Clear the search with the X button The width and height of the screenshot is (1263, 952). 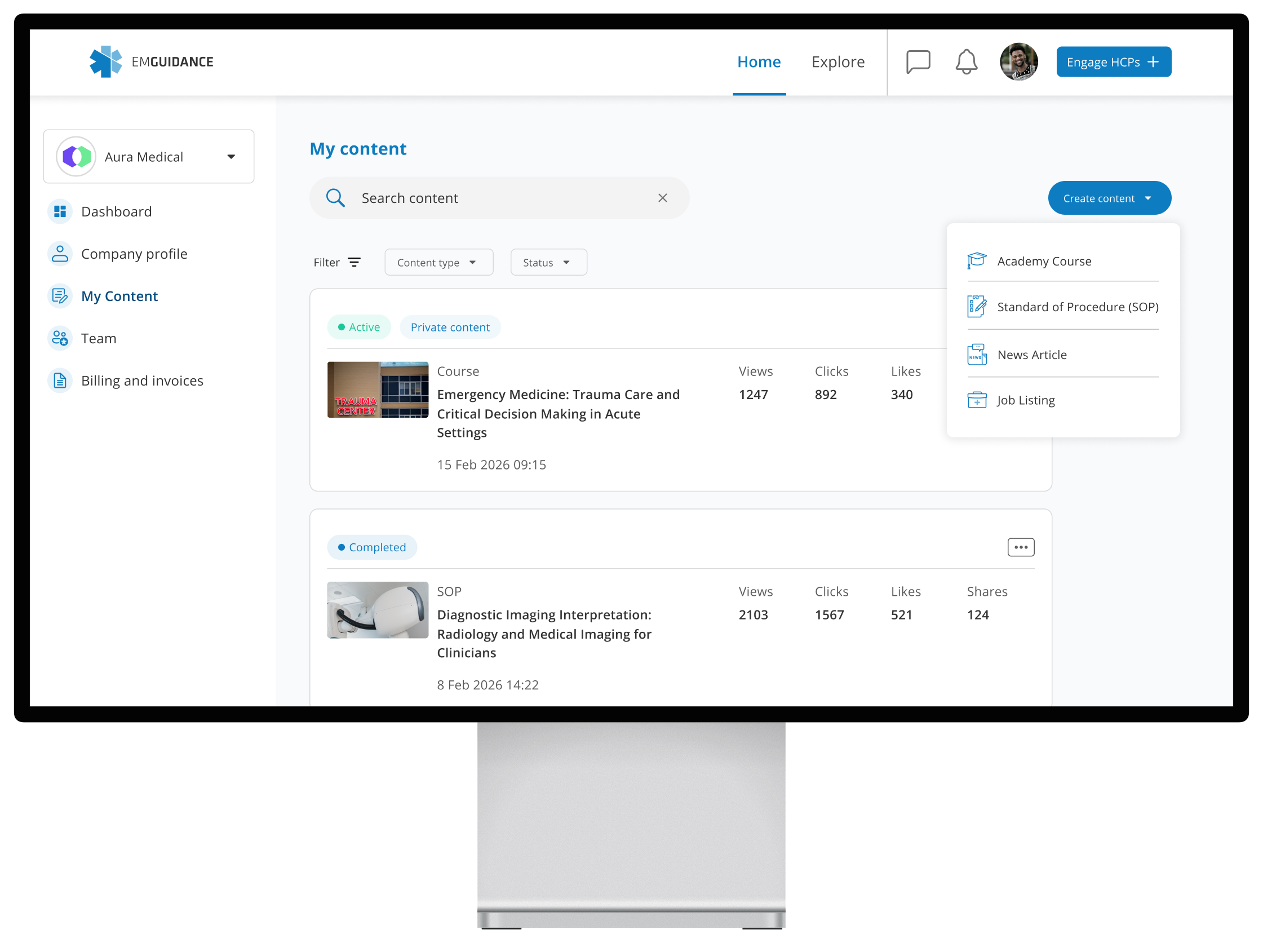point(662,198)
